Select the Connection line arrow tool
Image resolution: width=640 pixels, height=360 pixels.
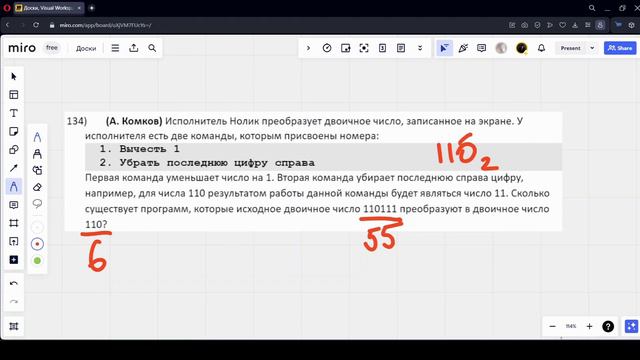[14, 168]
